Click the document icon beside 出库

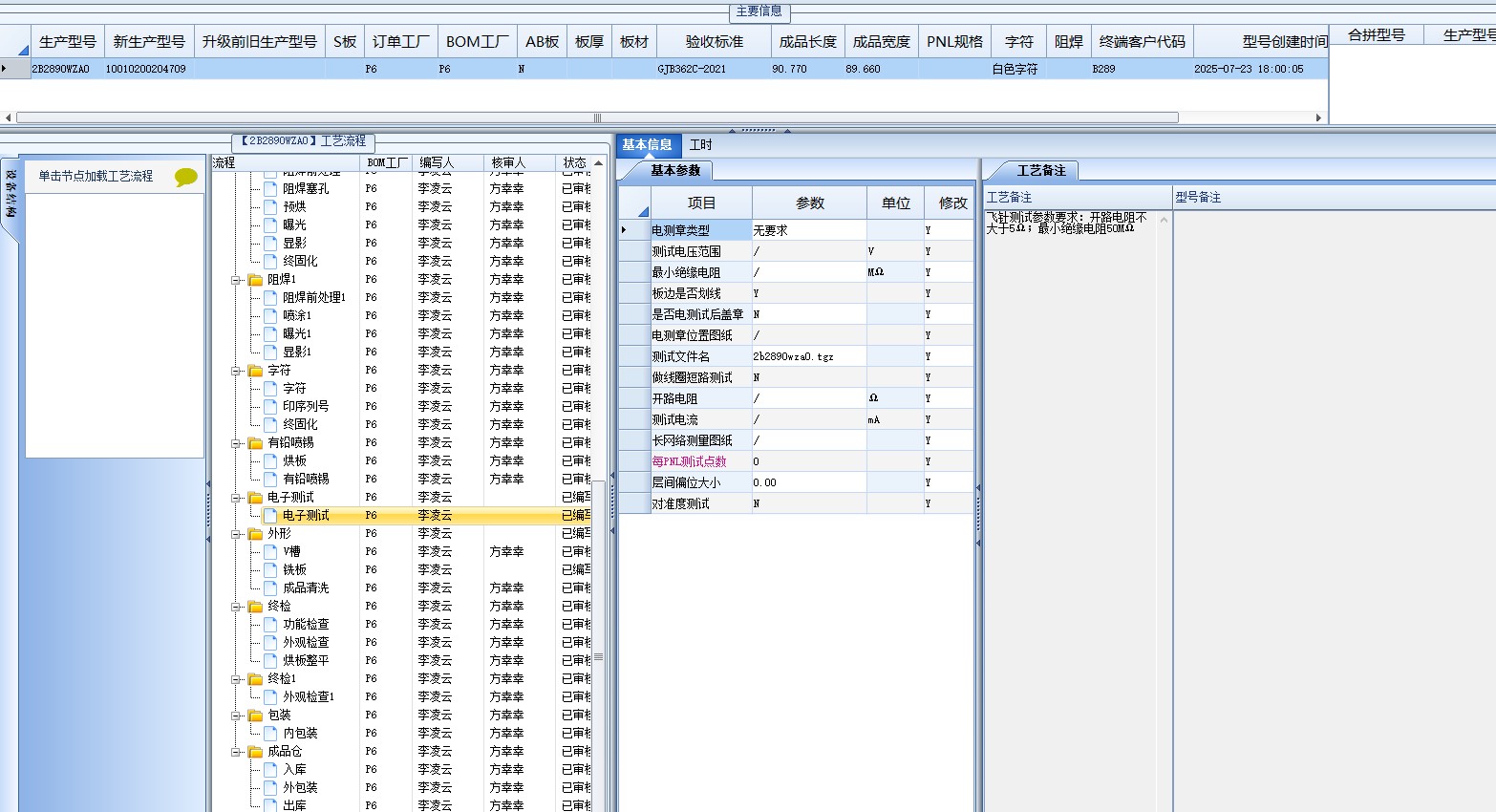pos(270,806)
